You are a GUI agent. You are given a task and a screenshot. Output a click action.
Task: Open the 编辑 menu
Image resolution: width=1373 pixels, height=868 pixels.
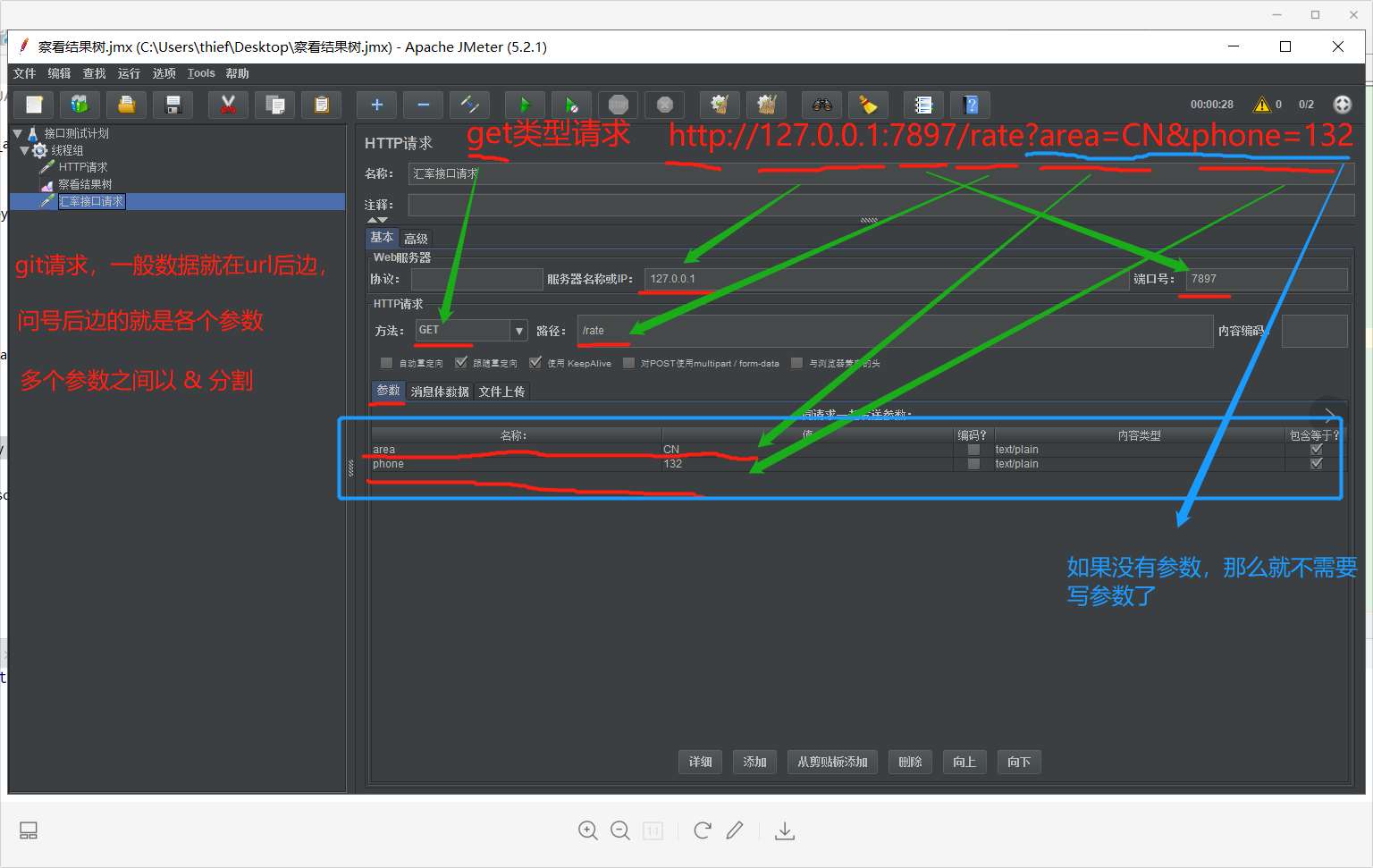pos(59,73)
